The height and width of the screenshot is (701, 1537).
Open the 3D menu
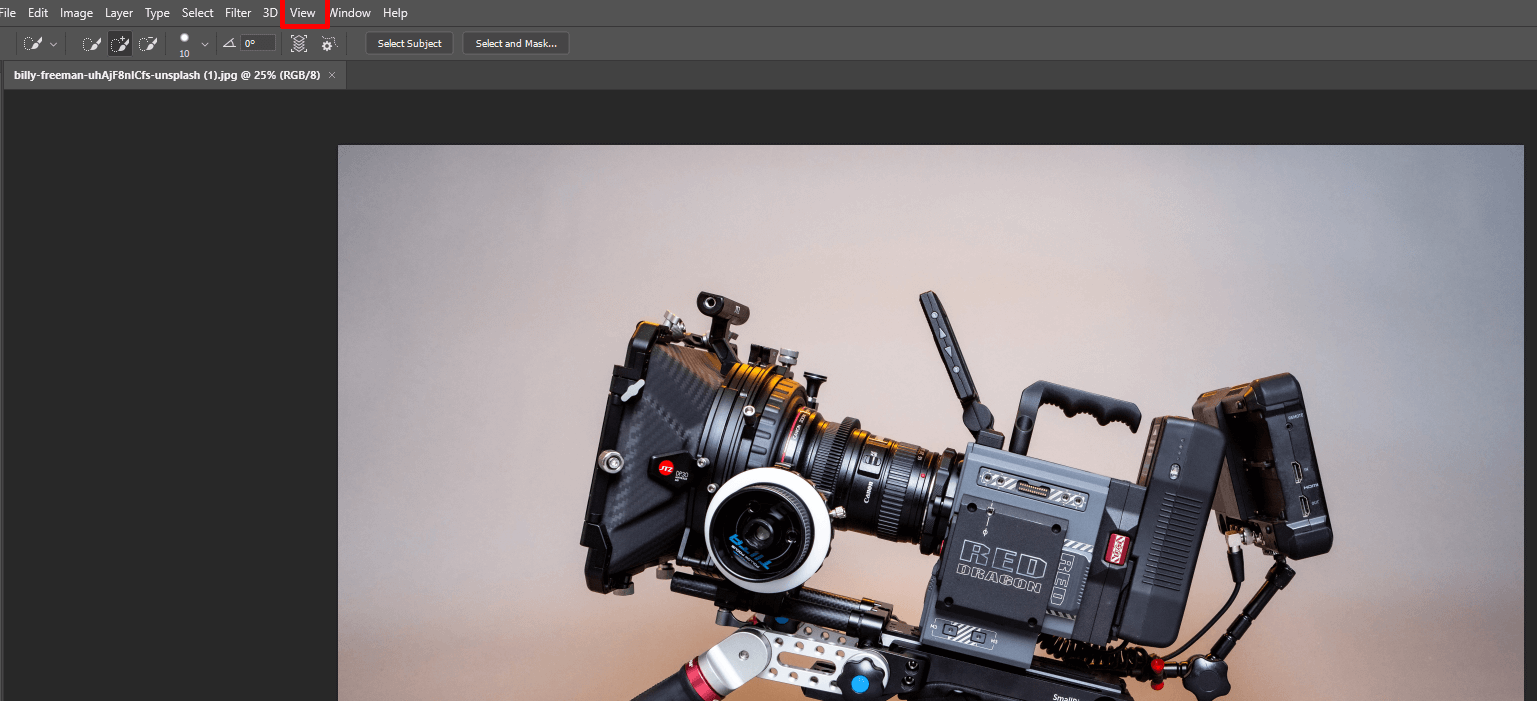coord(270,13)
